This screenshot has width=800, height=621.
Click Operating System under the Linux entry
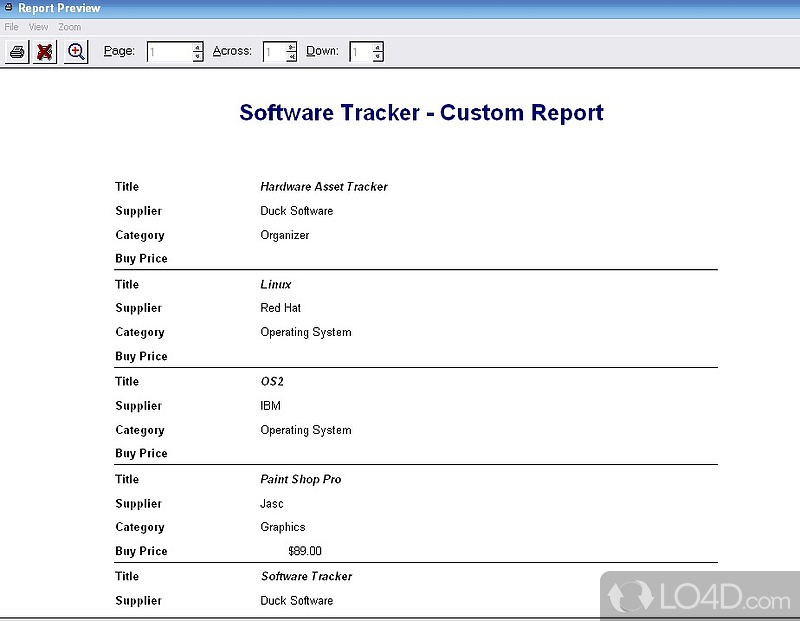[306, 332]
